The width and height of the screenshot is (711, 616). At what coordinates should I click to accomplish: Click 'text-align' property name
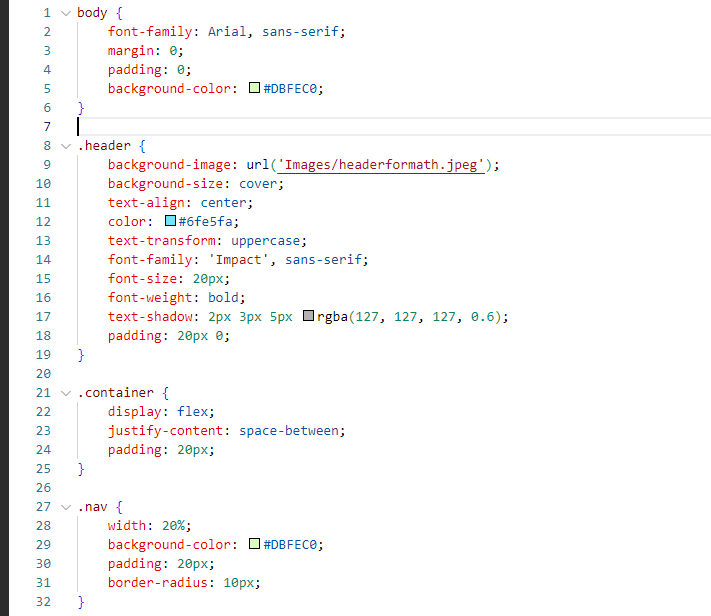(x=146, y=203)
